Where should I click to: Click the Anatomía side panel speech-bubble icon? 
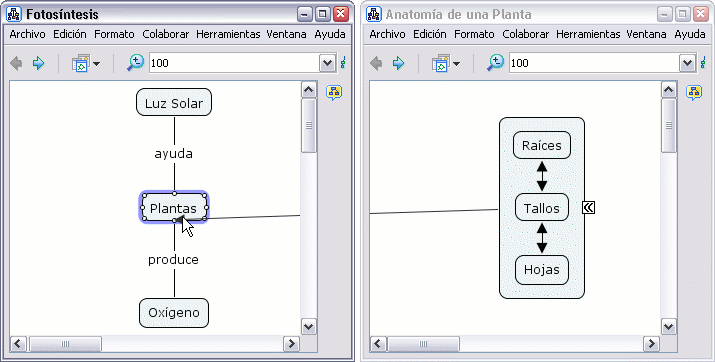pyautogui.click(x=694, y=93)
